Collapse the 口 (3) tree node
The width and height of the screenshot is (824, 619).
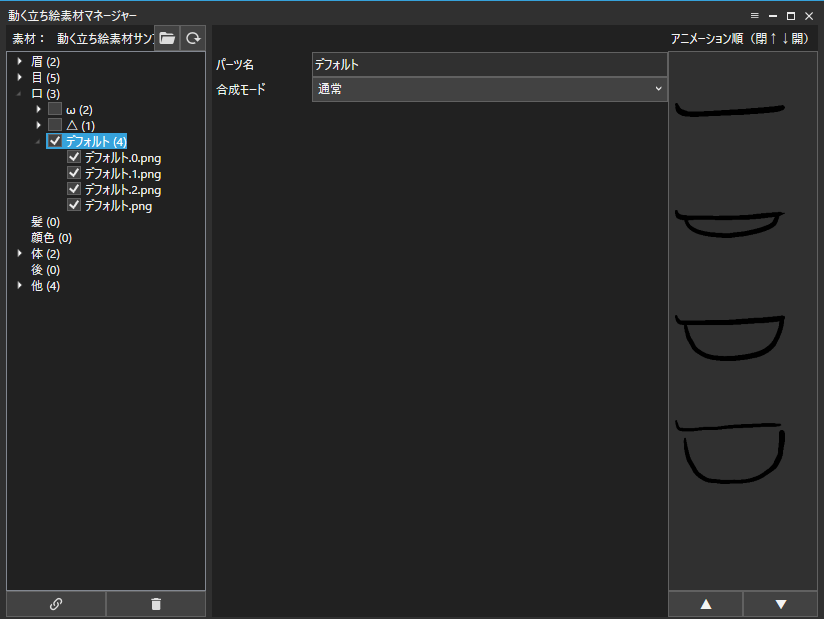tap(19, 93)
